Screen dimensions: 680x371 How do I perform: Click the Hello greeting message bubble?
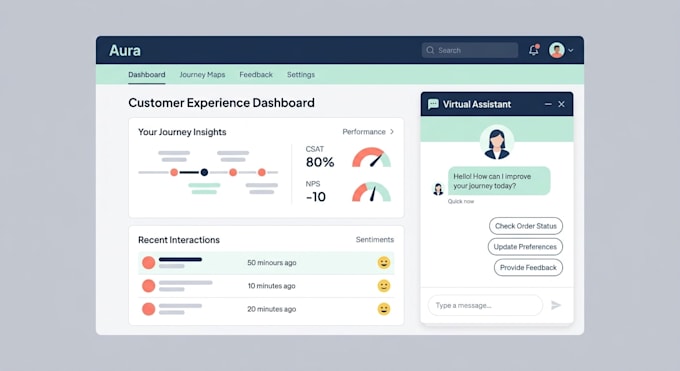click(x=499, y=181)
